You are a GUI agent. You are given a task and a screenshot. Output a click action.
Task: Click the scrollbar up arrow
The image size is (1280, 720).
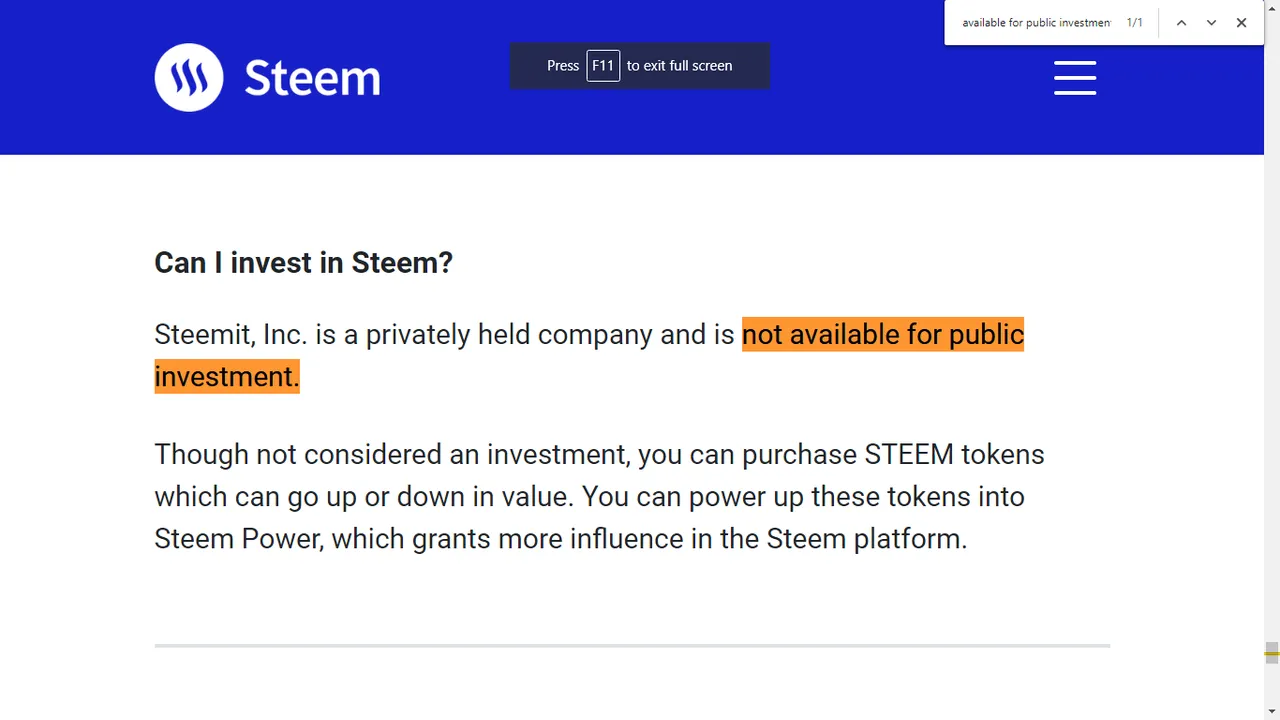click(x=1272, y=8)
